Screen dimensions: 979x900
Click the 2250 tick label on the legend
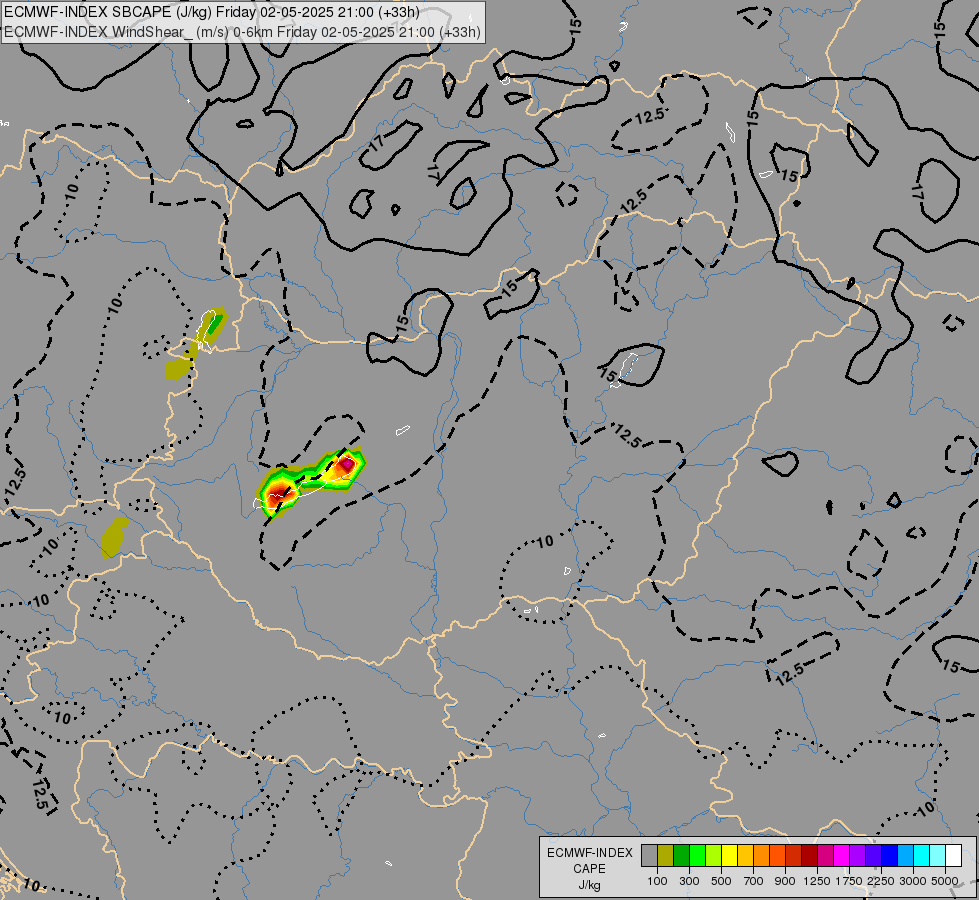881,881
